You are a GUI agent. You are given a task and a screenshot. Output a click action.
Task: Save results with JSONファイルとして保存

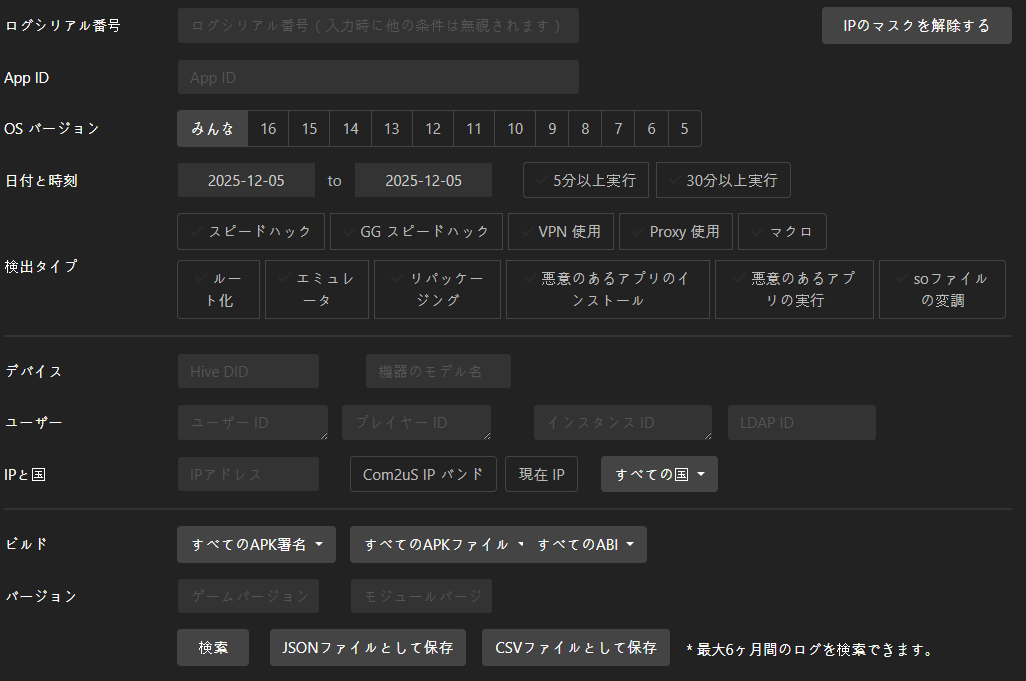click(368, 647)
